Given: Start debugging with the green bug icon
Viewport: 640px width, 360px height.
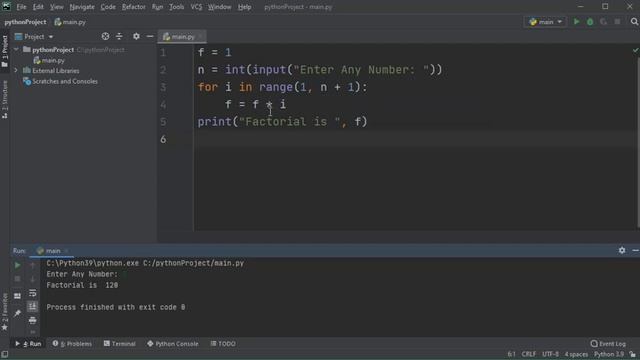Looking at the screenshot, I should [x=590, y=22].
